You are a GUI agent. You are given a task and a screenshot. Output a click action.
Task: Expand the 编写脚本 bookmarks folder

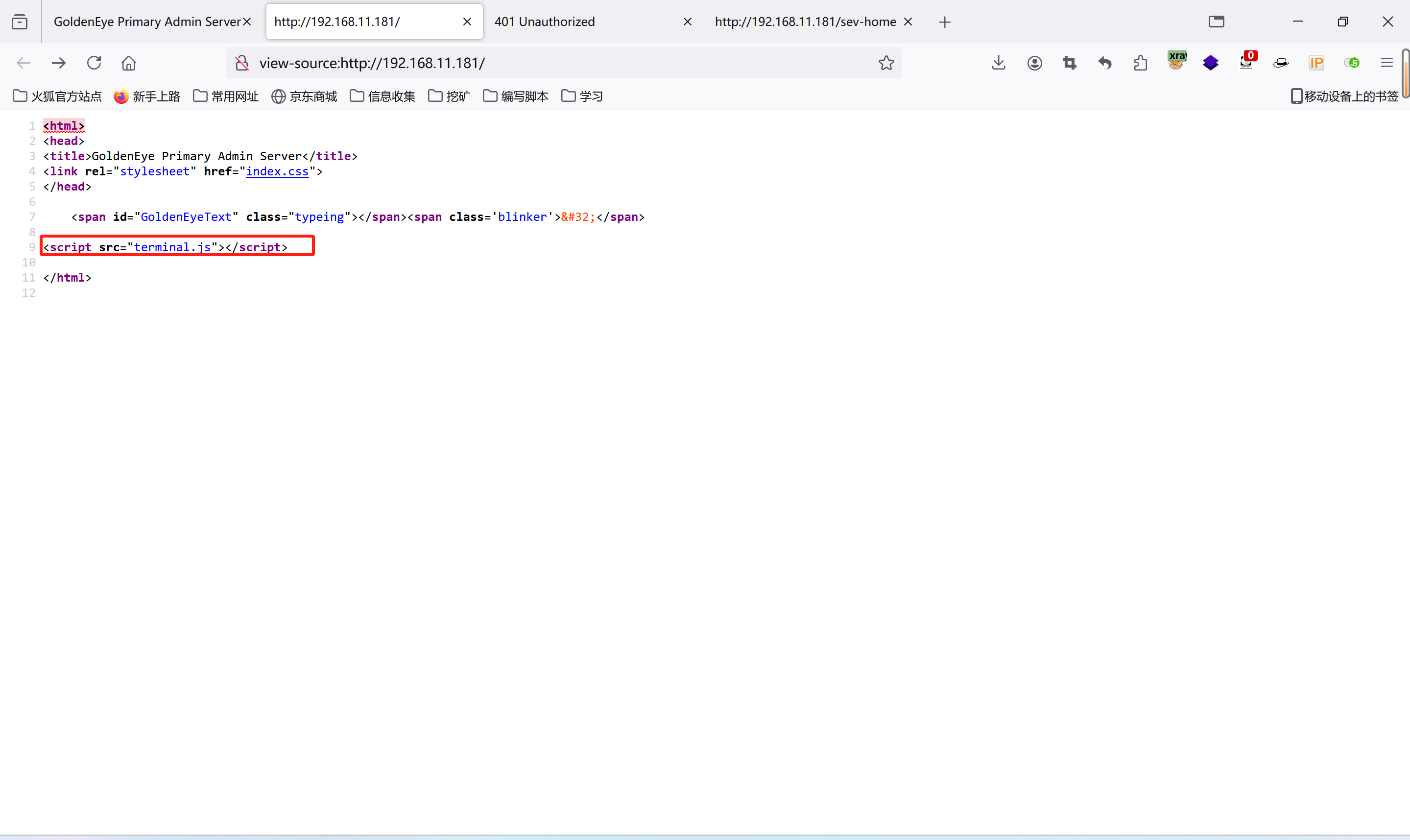pos(515,96)
